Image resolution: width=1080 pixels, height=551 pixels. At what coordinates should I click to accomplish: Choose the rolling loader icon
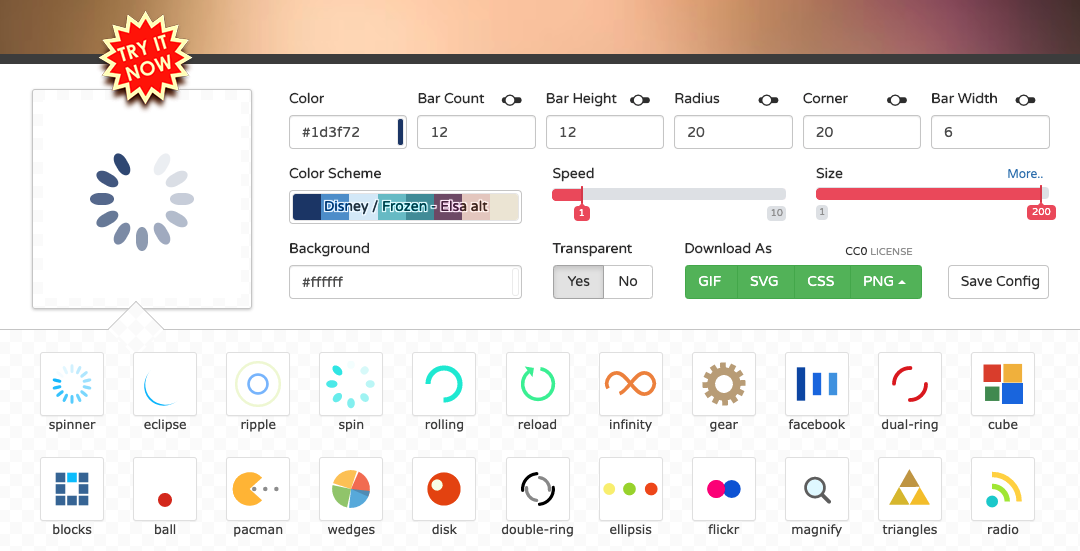[x=444, y=384]
